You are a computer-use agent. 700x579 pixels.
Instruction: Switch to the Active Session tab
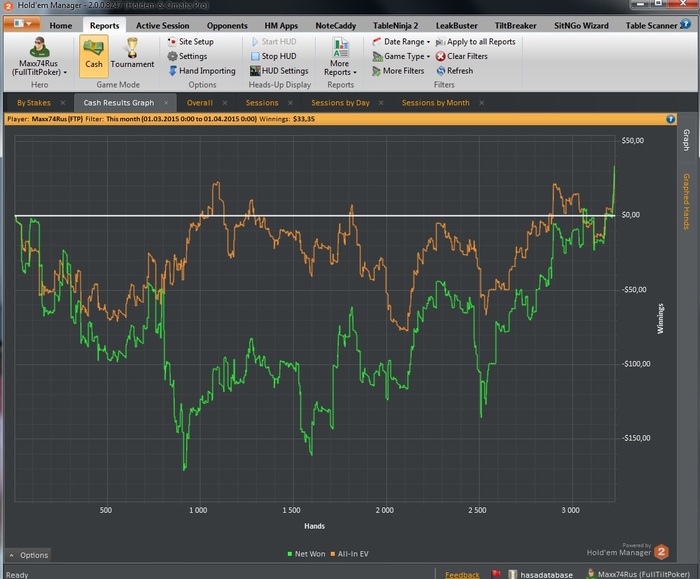coord(162,25)
